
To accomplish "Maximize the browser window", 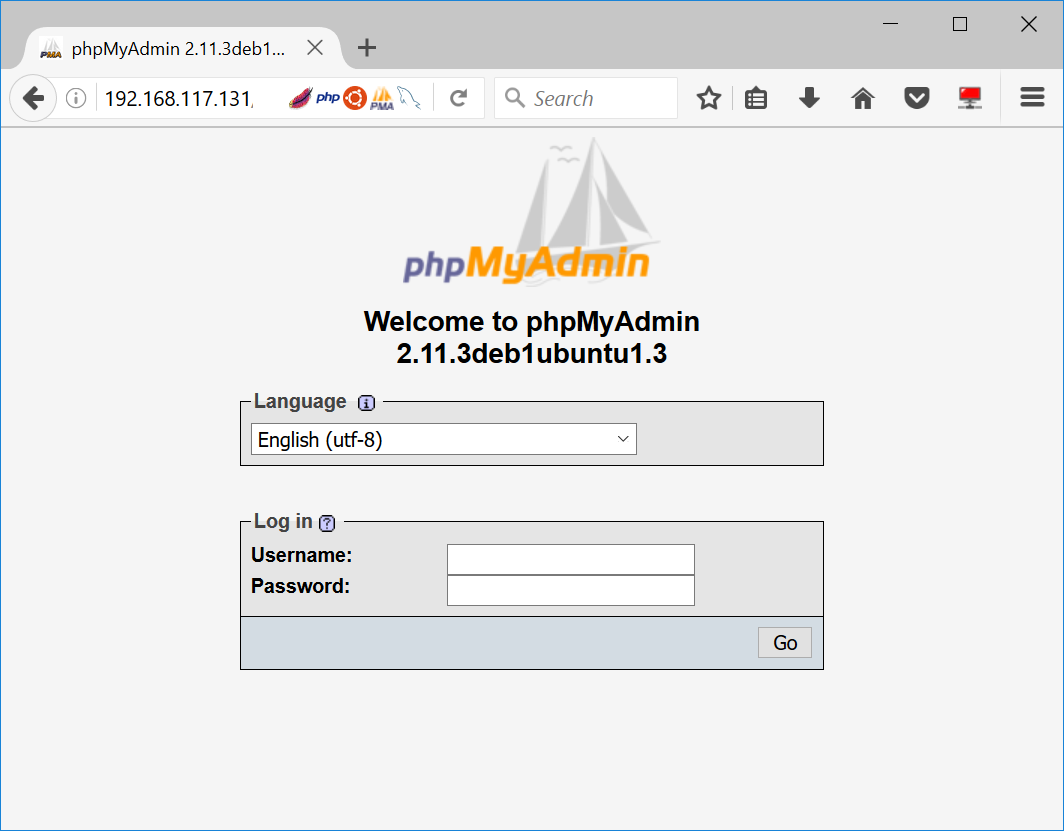I will pos(960,24).
